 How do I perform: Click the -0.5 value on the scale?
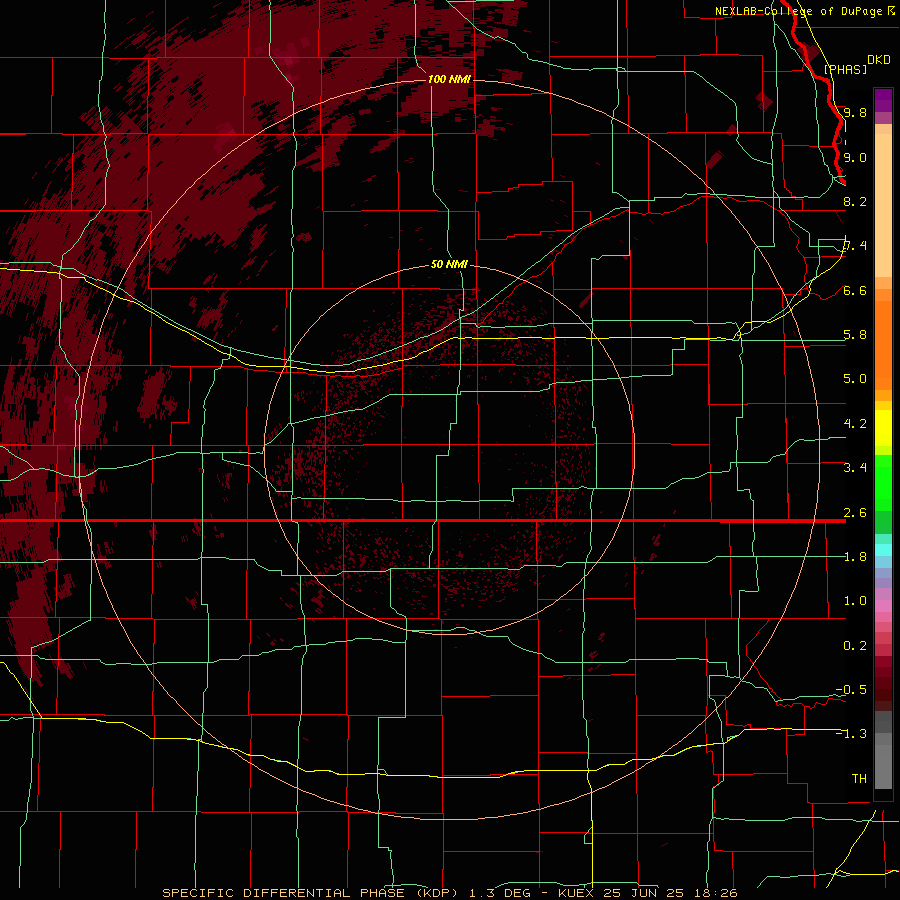pyautogui.click(x=851, y=690)
